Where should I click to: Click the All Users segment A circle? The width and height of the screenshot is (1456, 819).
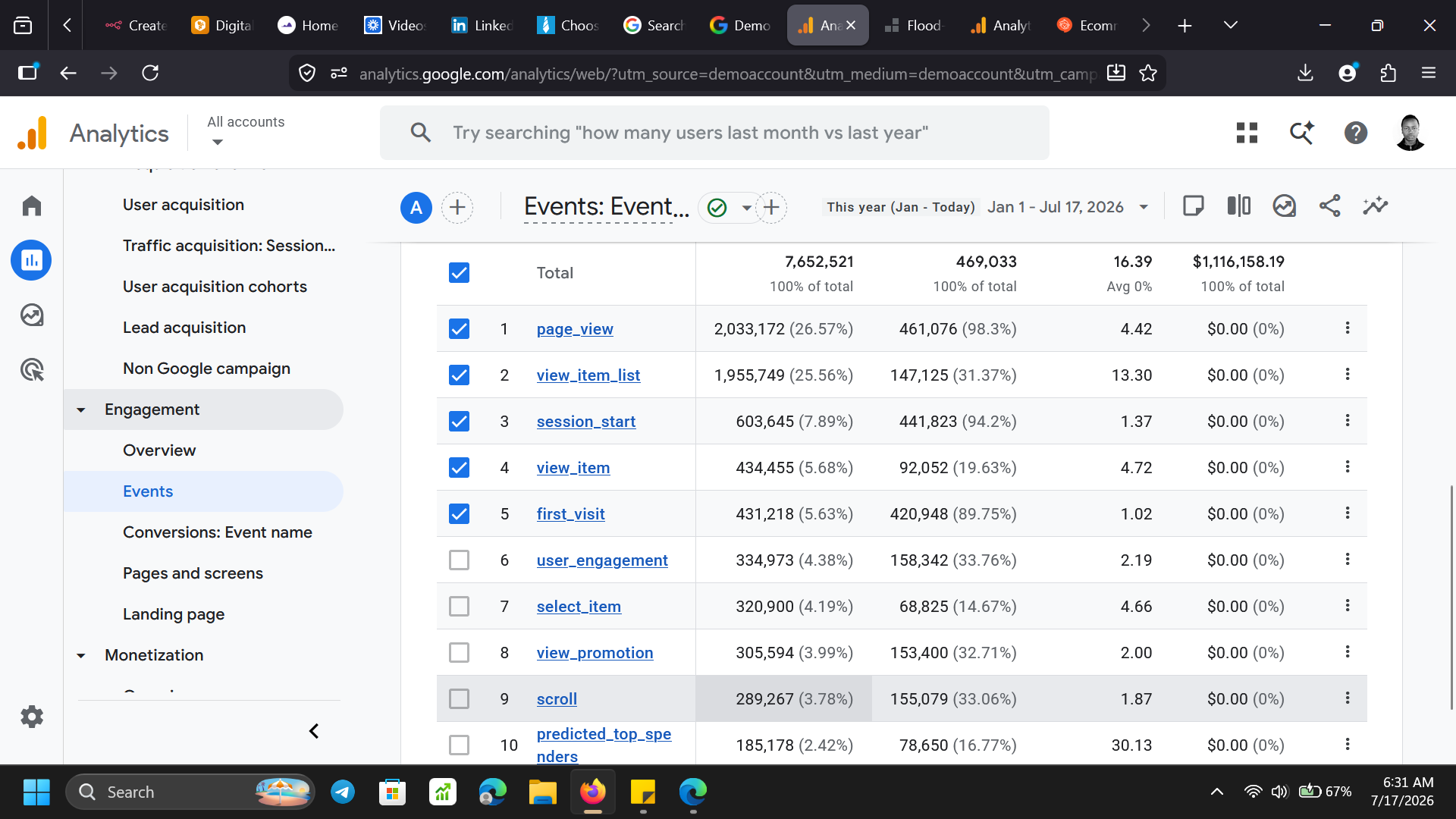point(416,207)
